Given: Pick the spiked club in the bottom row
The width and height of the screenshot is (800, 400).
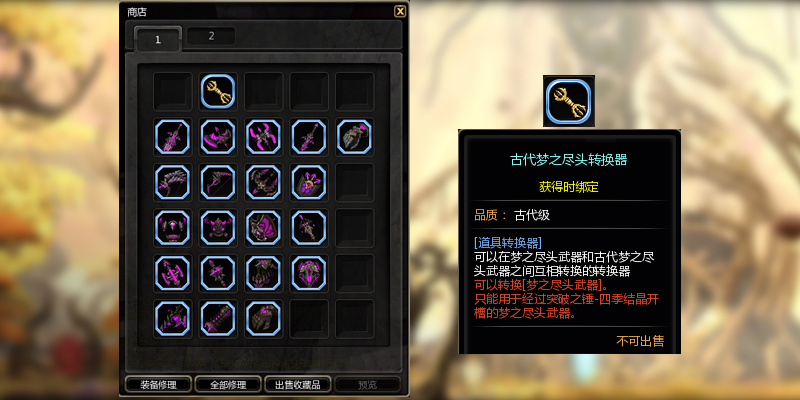Looking at the screenshot, I should point(218,318).
